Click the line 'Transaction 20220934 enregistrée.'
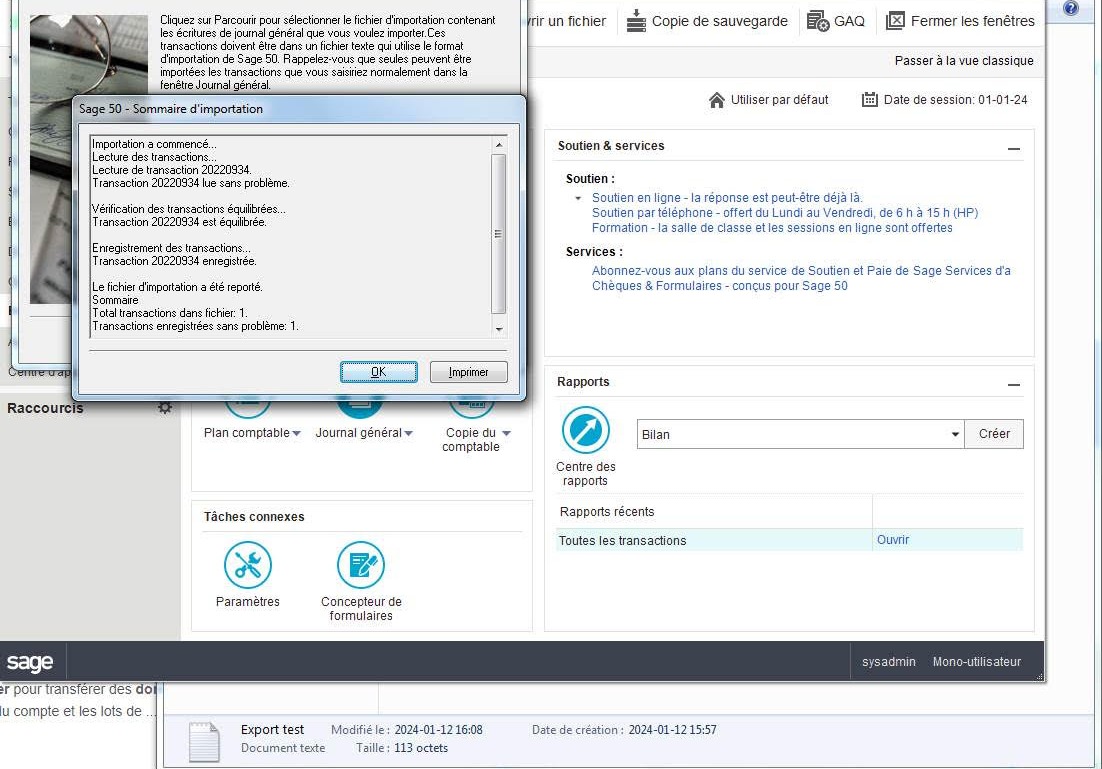1102x769 pixels. (174, 261)
